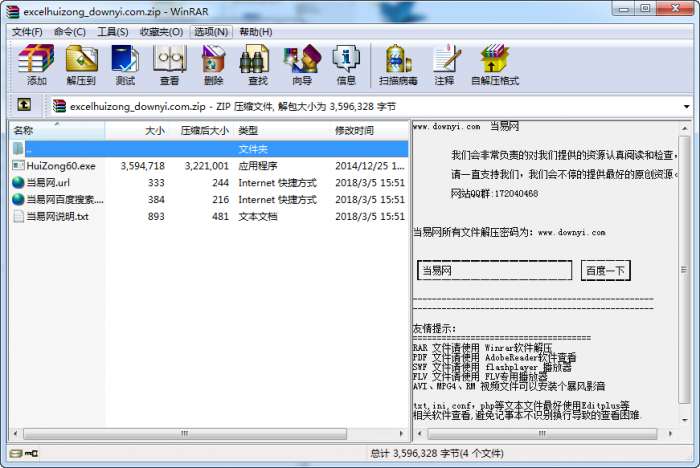This screenshot has width=700, height=468.
Task: Click comment pane scroll down arrow
Action: (684, 420)
